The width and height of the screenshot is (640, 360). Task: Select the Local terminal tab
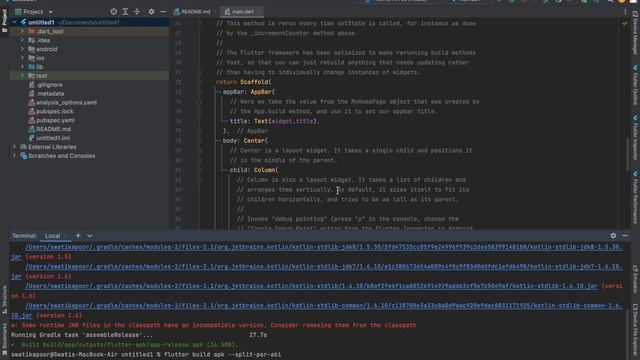coord(52,236)
